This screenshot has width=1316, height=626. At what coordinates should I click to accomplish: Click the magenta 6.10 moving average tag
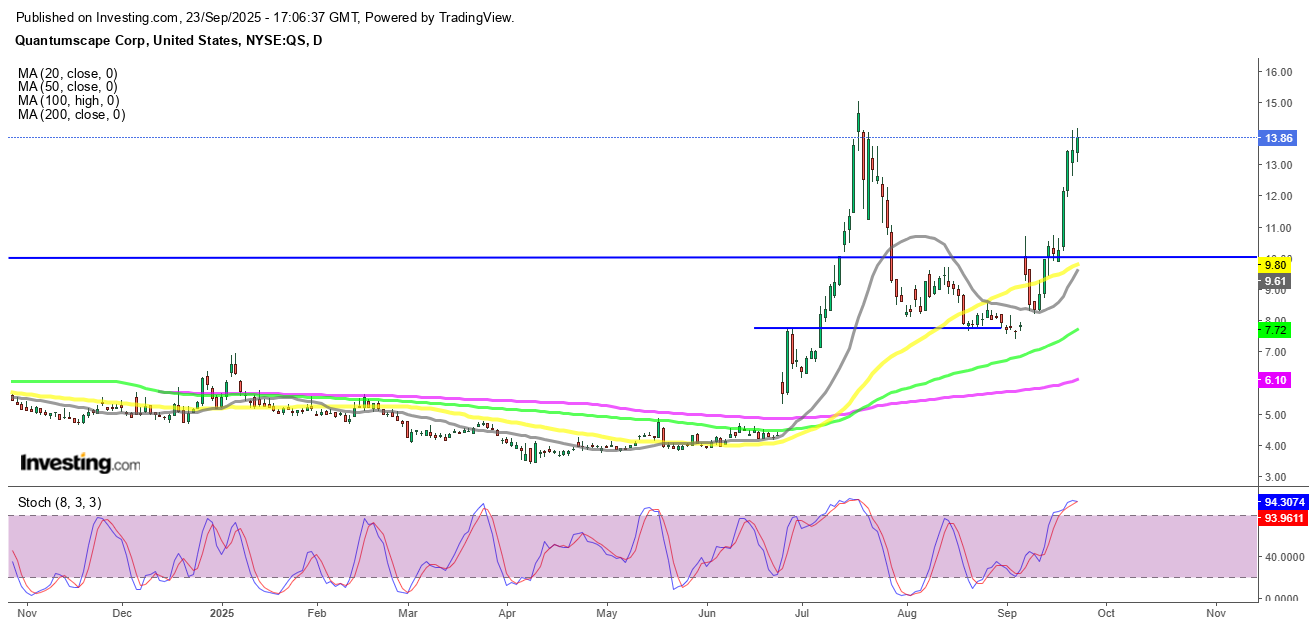tap(1274, 380)
